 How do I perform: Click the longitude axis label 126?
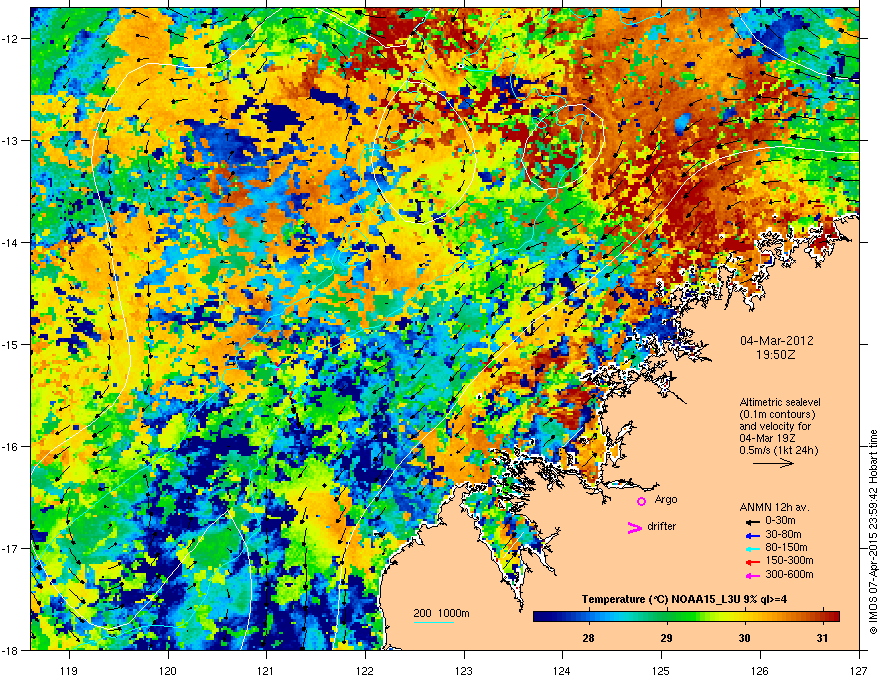point(760,670)
